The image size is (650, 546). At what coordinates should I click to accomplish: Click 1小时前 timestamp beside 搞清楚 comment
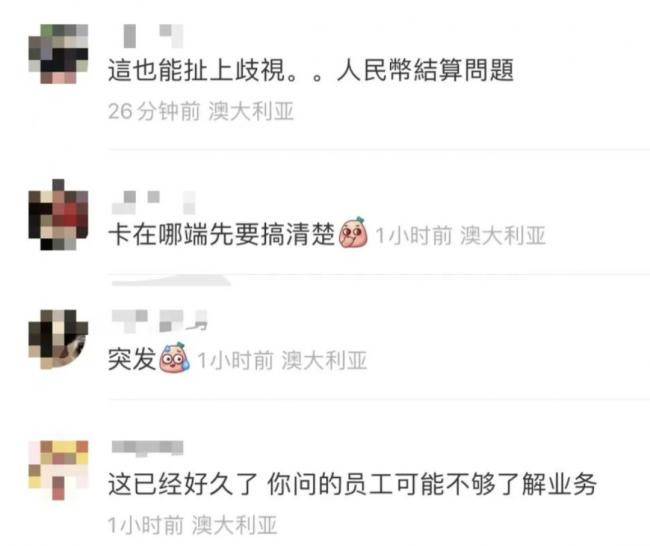[414, 235]
